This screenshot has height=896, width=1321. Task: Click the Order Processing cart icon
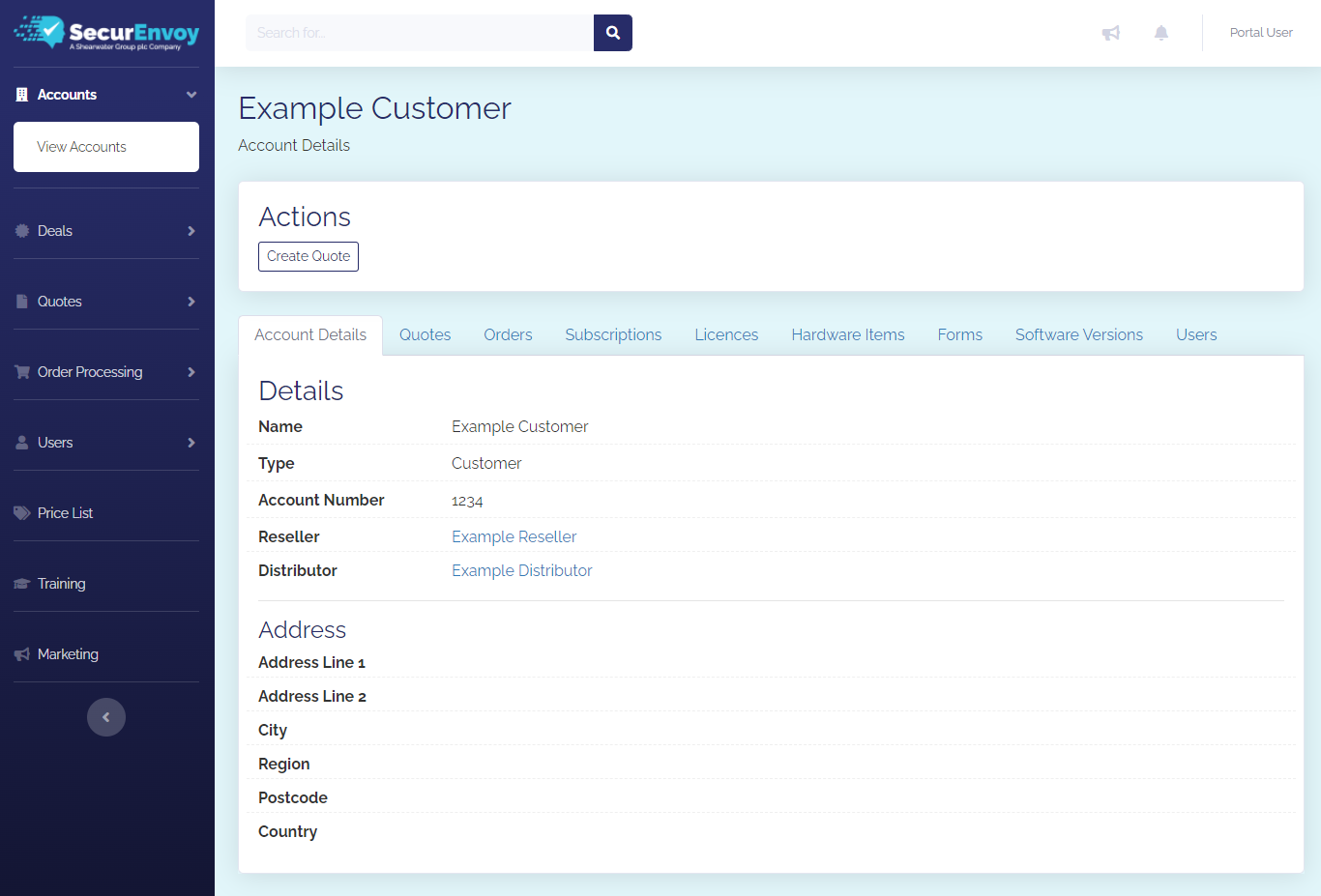pyautogui.click(x=22, y=372)
